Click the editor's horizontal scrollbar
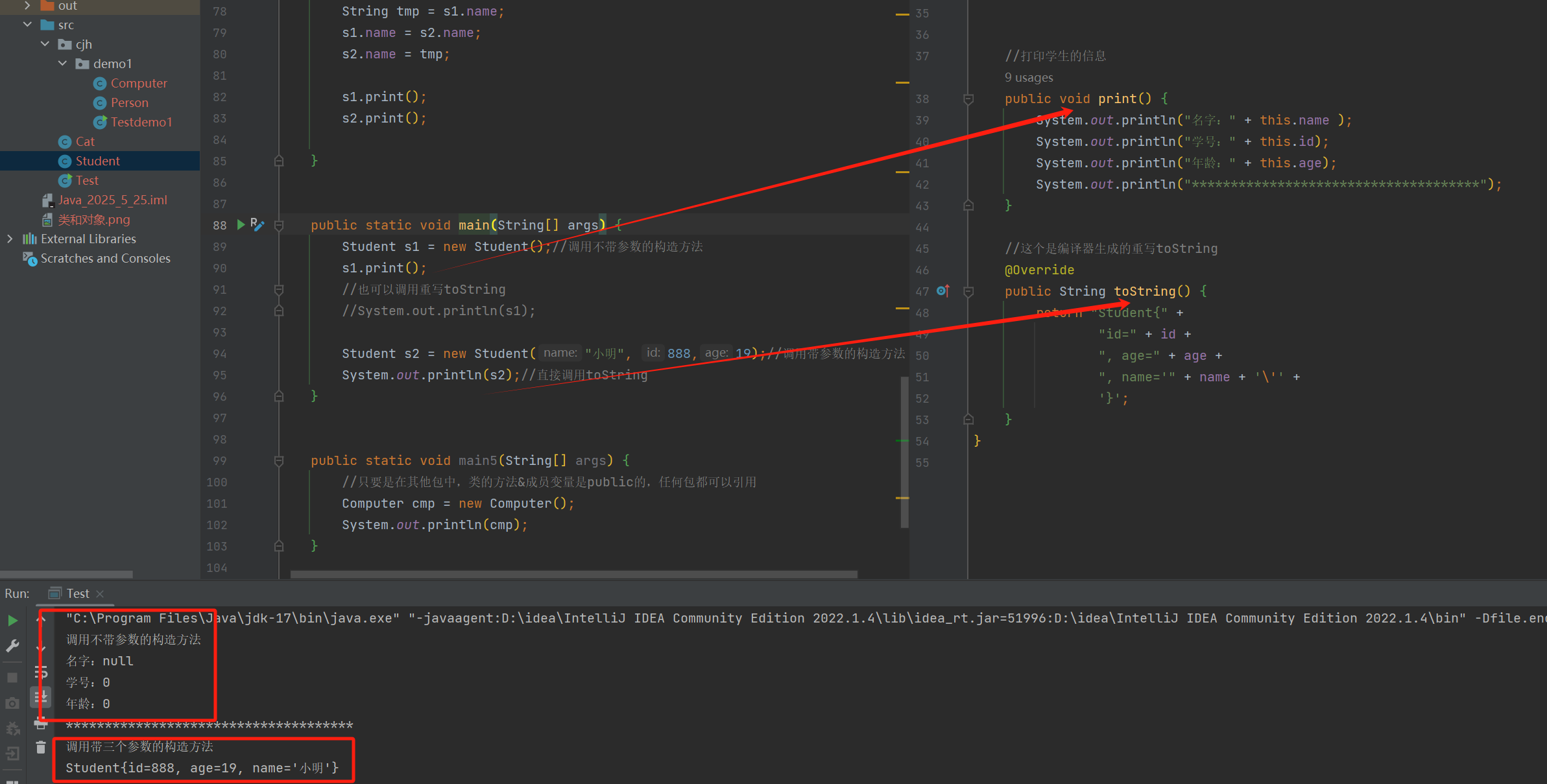 coord(573,574)
